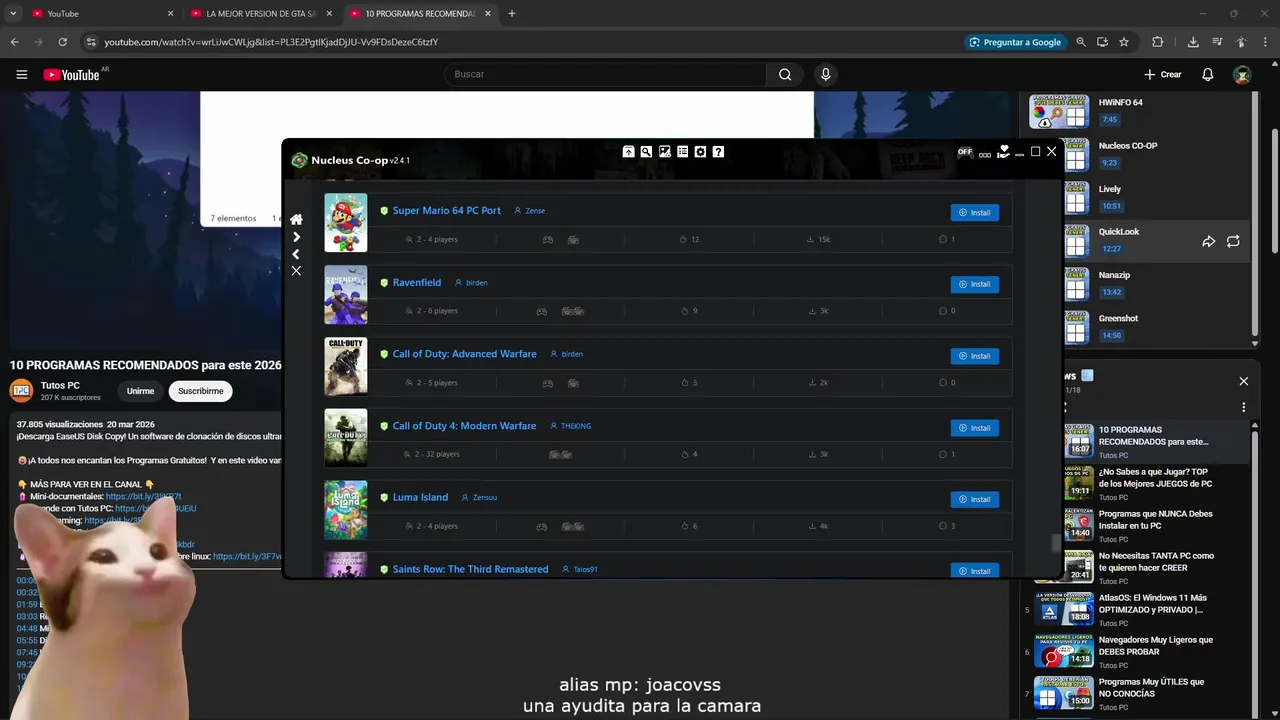
Task: Click the Nucleus Co-op forward arrow
Action: click(x=296, y=237)
